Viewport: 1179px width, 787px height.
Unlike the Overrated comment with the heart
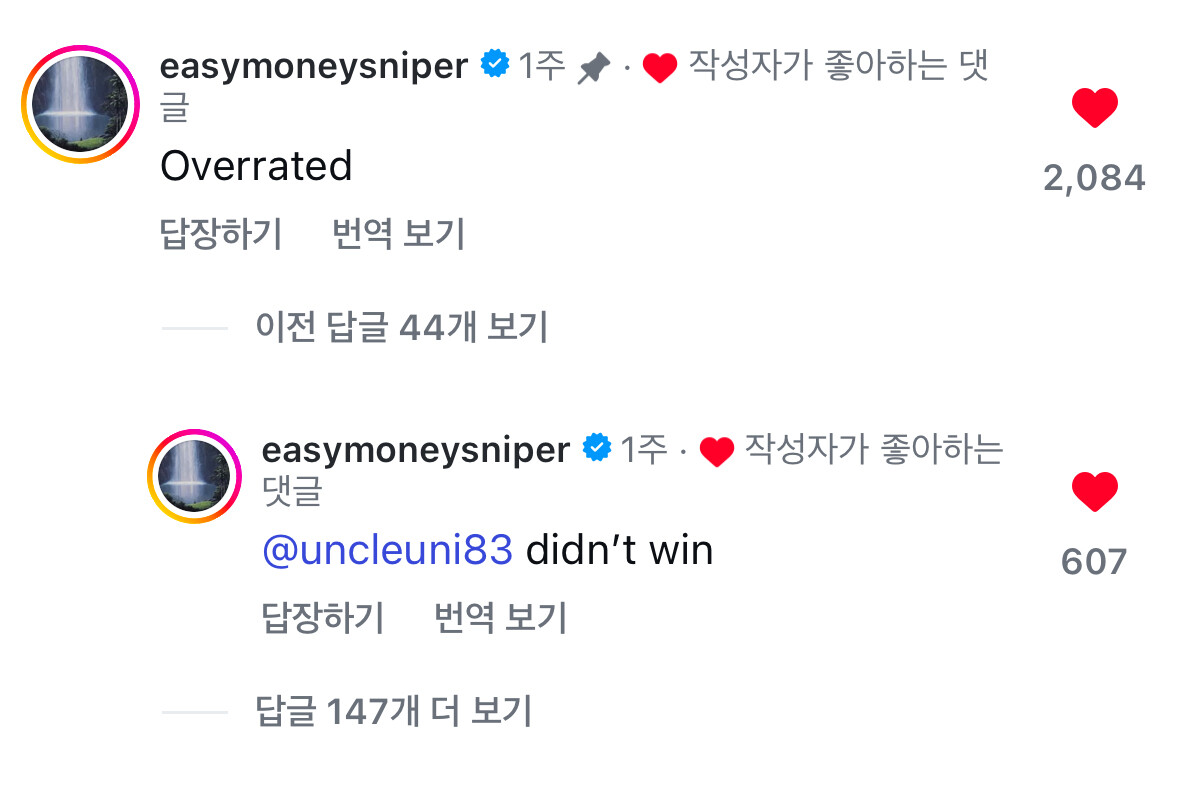pyautogui.click(x=1094, y=108)
